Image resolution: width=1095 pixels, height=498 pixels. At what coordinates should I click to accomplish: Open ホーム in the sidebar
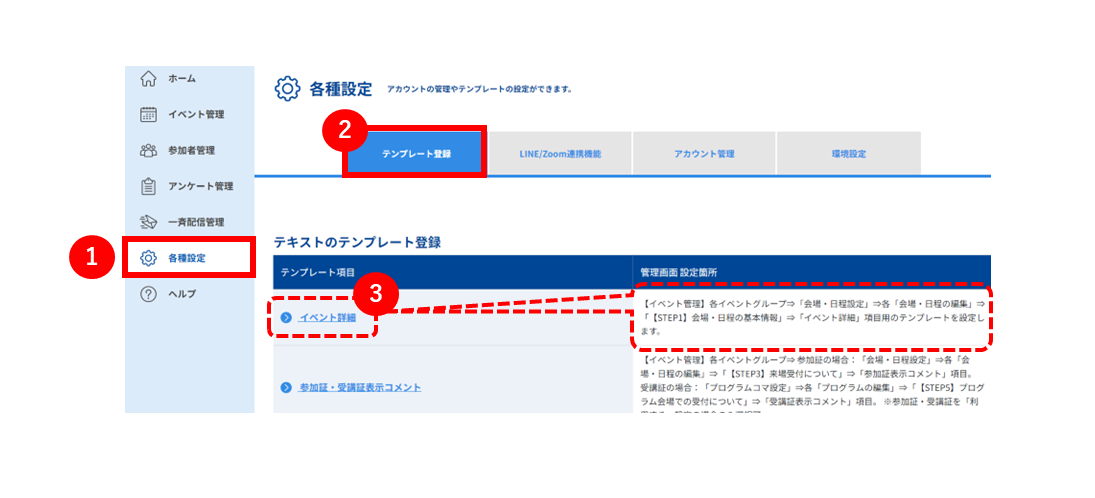(182, 79)
